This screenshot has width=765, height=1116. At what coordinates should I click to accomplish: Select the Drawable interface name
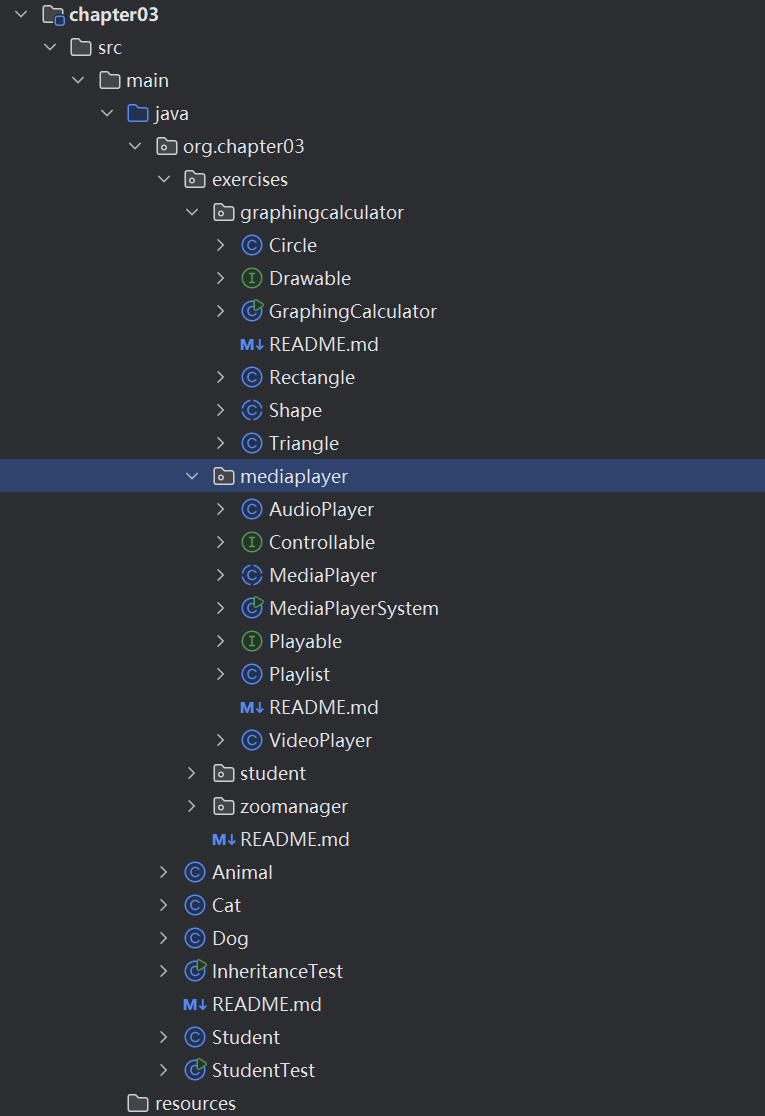[310, 278]
